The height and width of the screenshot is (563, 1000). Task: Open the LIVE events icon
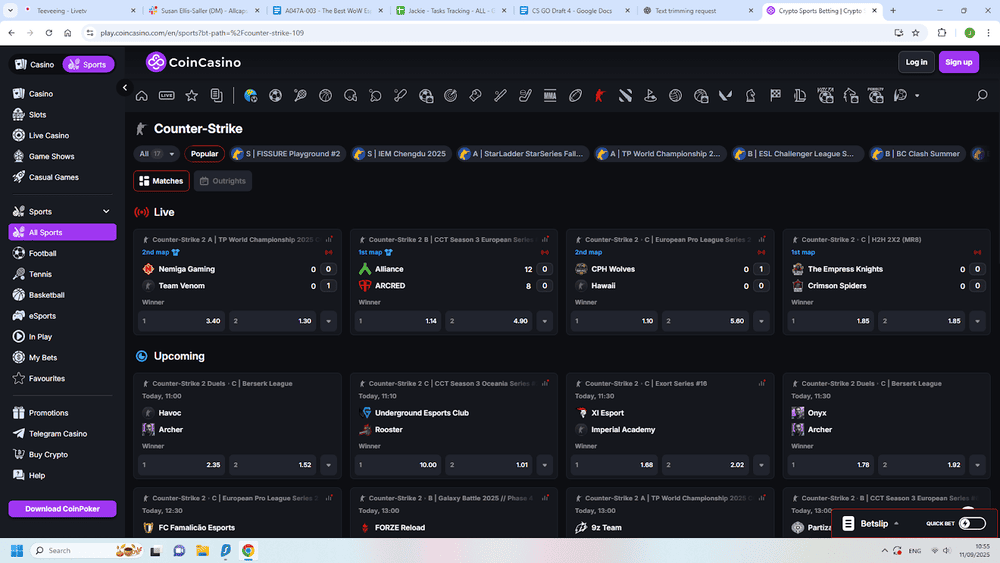[x=166, y=96]
